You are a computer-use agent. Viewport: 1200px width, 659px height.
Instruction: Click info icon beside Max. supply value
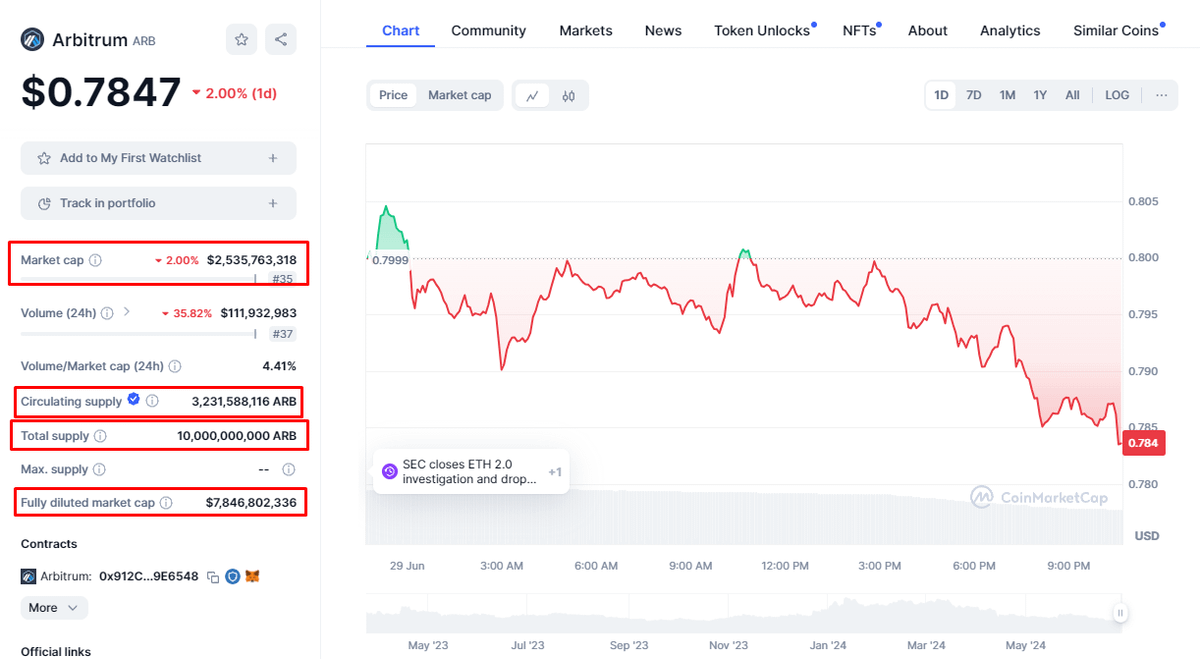pyautogui.click(x=289, y=469)
